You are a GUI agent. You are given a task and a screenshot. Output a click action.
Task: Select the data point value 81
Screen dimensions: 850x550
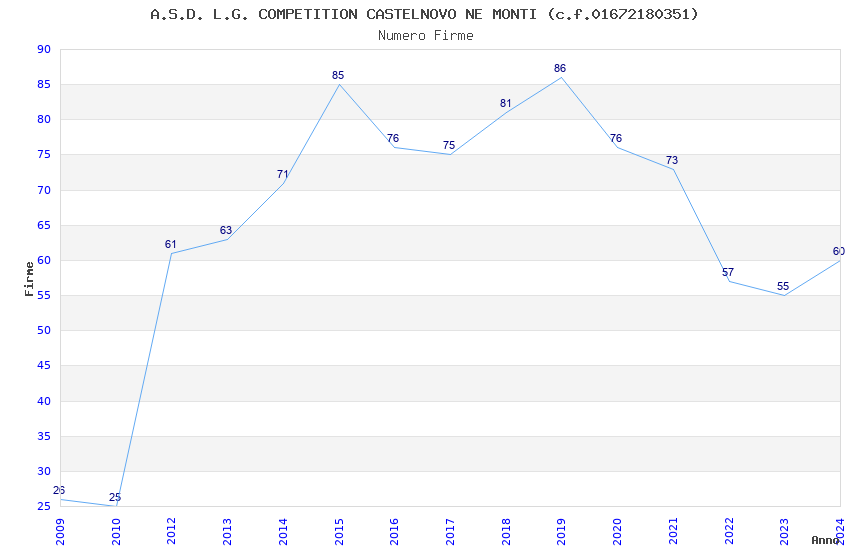click(505, 103)
